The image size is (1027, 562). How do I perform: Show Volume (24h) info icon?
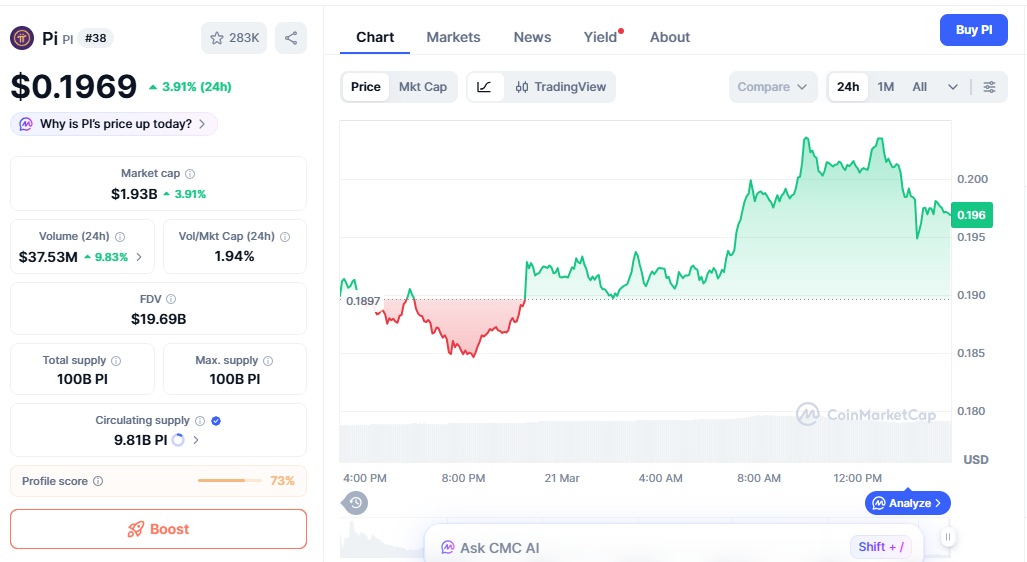pyautogui.click(x=120, y=236)
